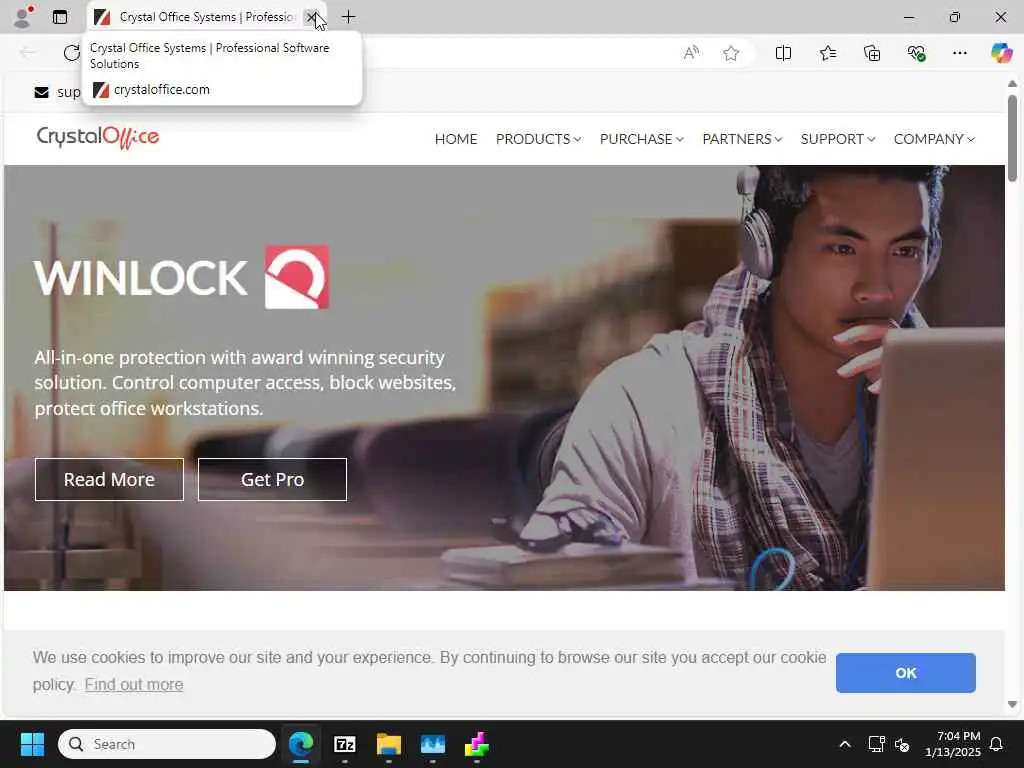Viewport: 1024px width, 768px height.
Task: Open File Explorer from the taskbar
Action: [x=389, y=744]
